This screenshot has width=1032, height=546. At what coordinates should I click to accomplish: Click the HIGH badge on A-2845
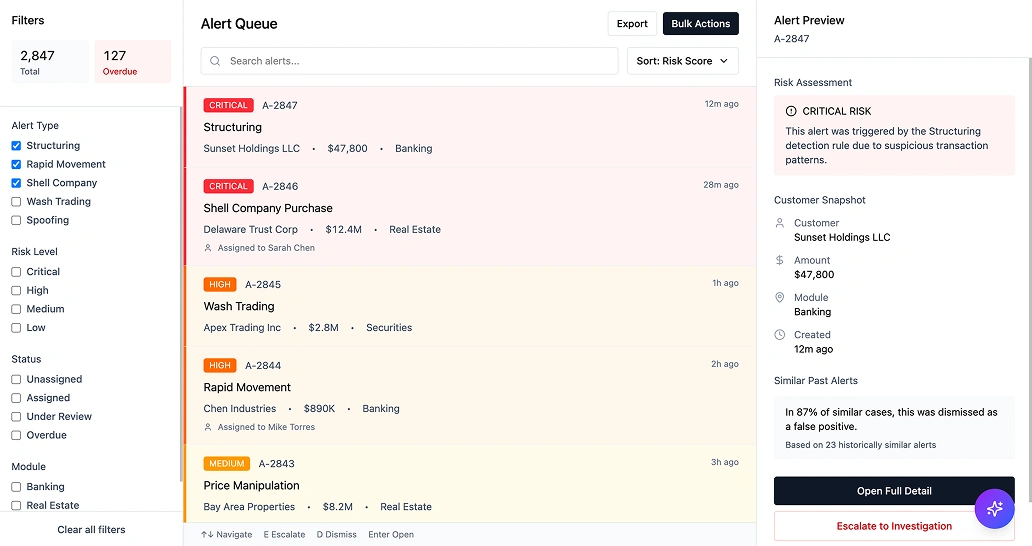coord(220,284)
